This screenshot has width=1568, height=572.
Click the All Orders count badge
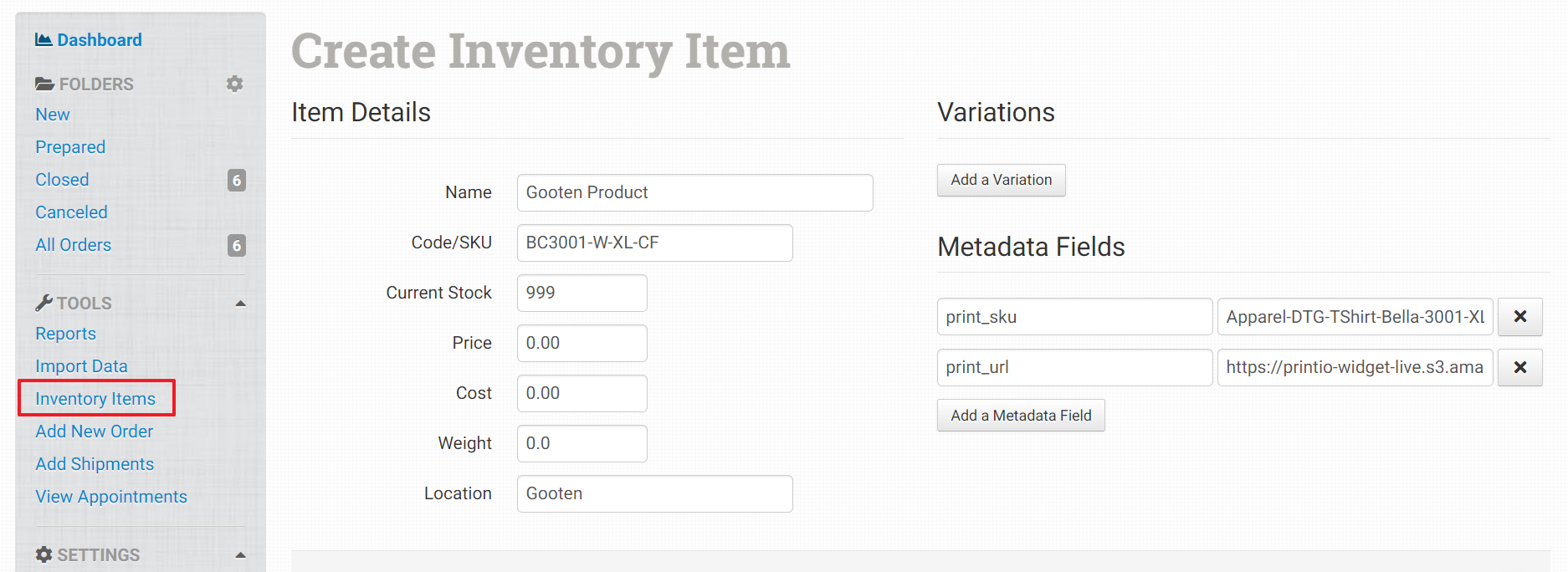(x=237, y=245)
